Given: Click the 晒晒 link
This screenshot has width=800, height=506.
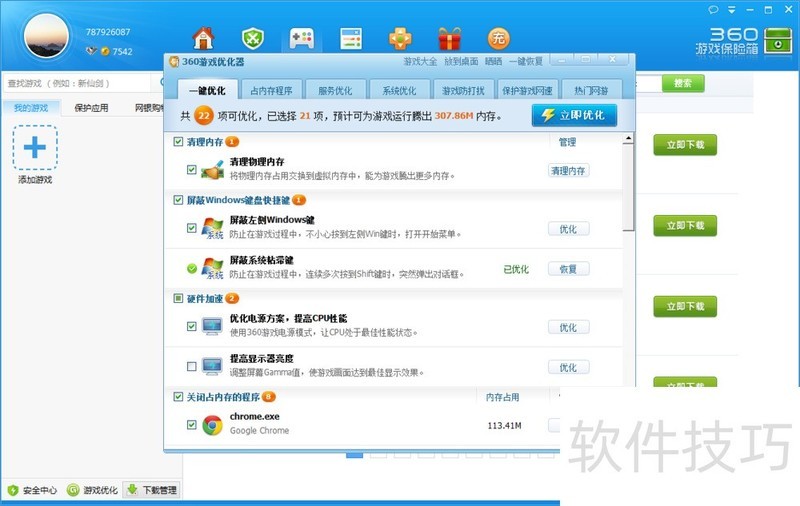Looking at the screenshot, I should pos(493,61).
